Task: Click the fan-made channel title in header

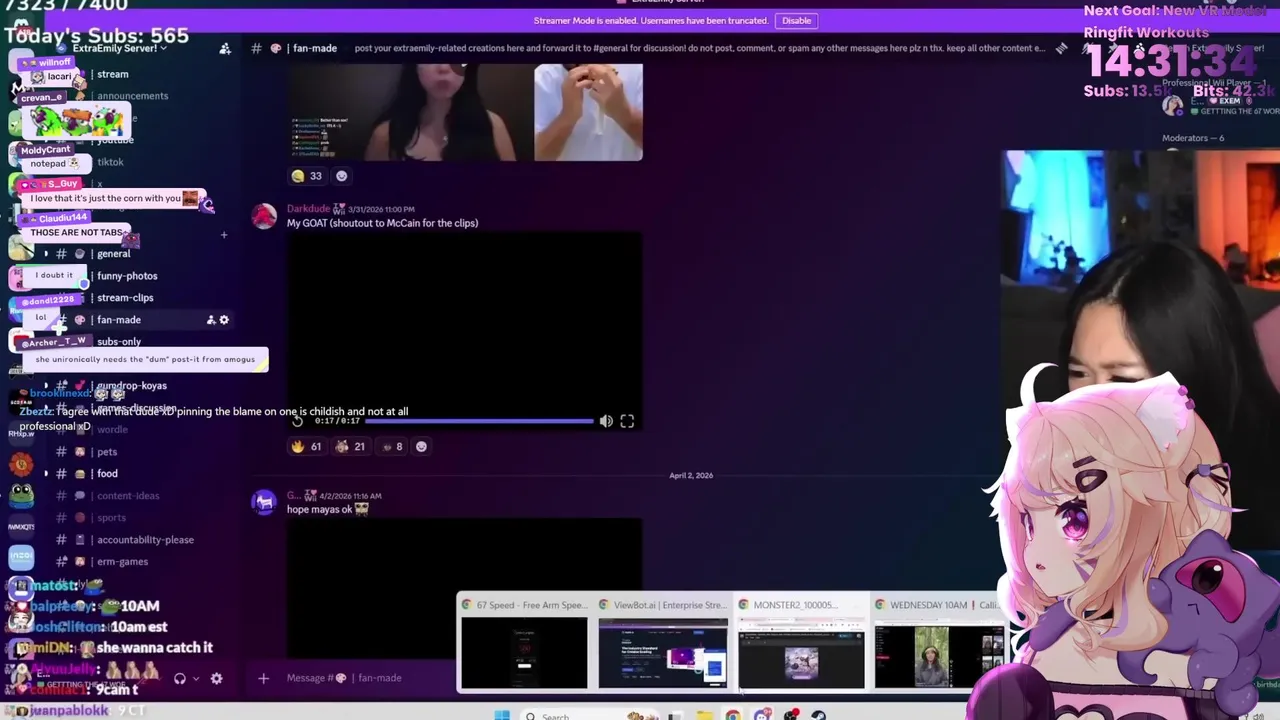Action: [x=314, y=48]
